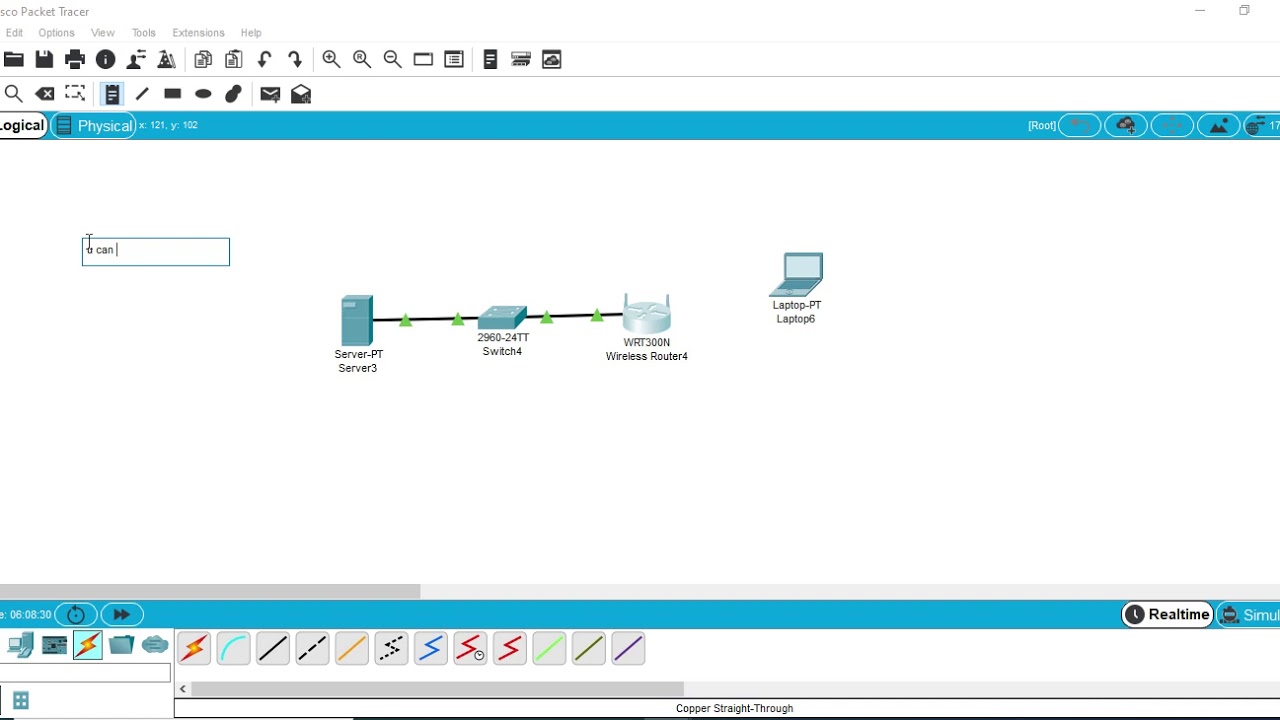Open the Options menu
The image size is (1280, 720).
pos(57,33)
